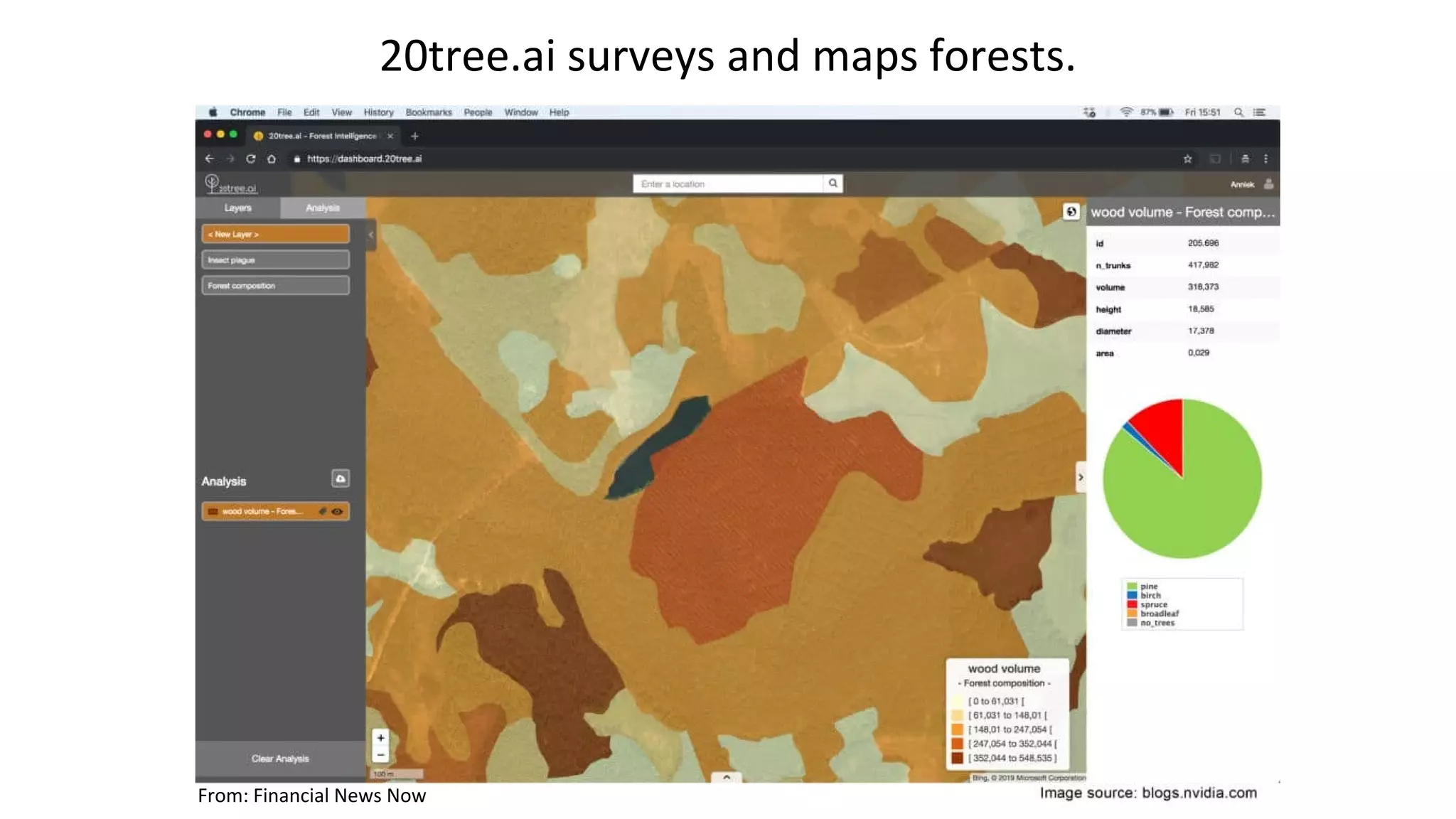1456x819 pixels.
Task: Click the lightest legend swatch 0 to 61,031
Action: click(958, 701)
